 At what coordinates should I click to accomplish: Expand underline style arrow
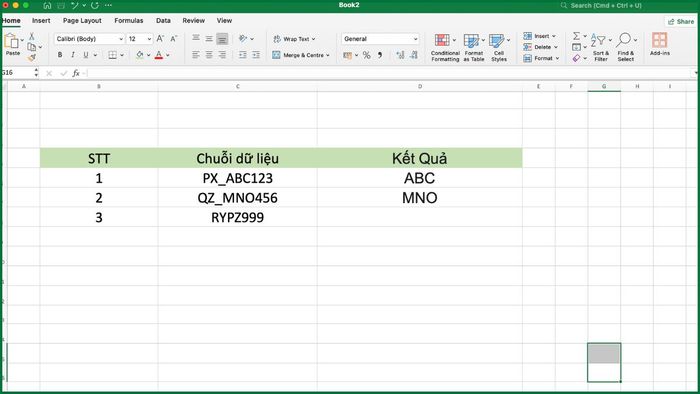point(95,55)
